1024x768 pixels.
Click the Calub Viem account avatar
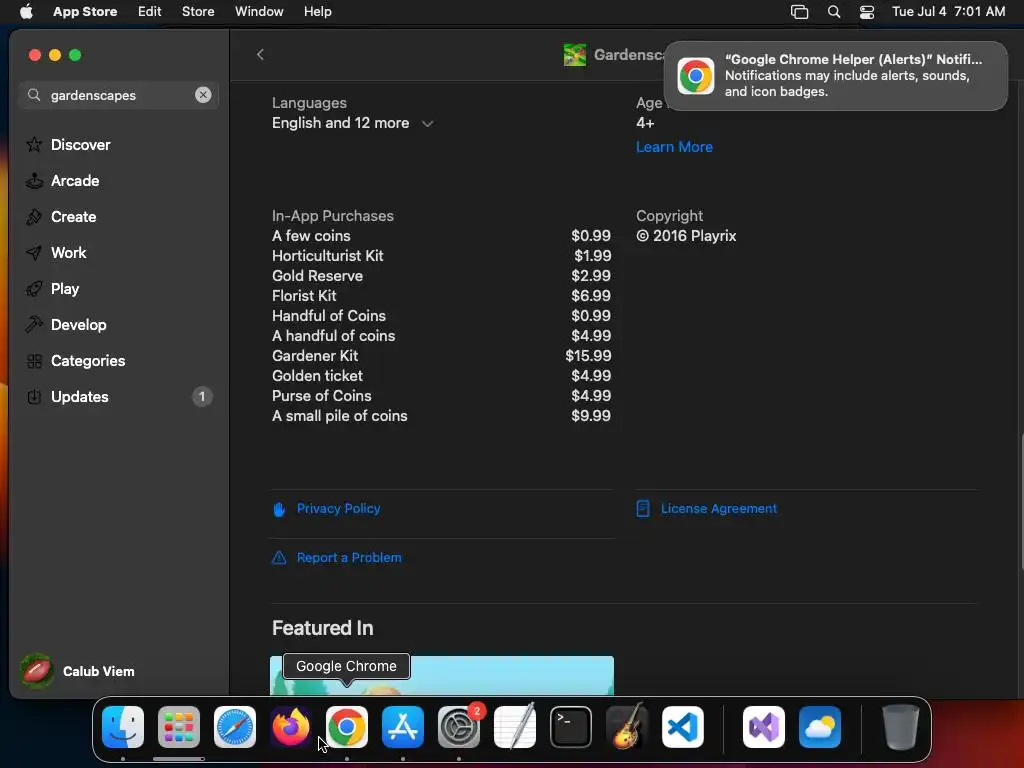37,671
